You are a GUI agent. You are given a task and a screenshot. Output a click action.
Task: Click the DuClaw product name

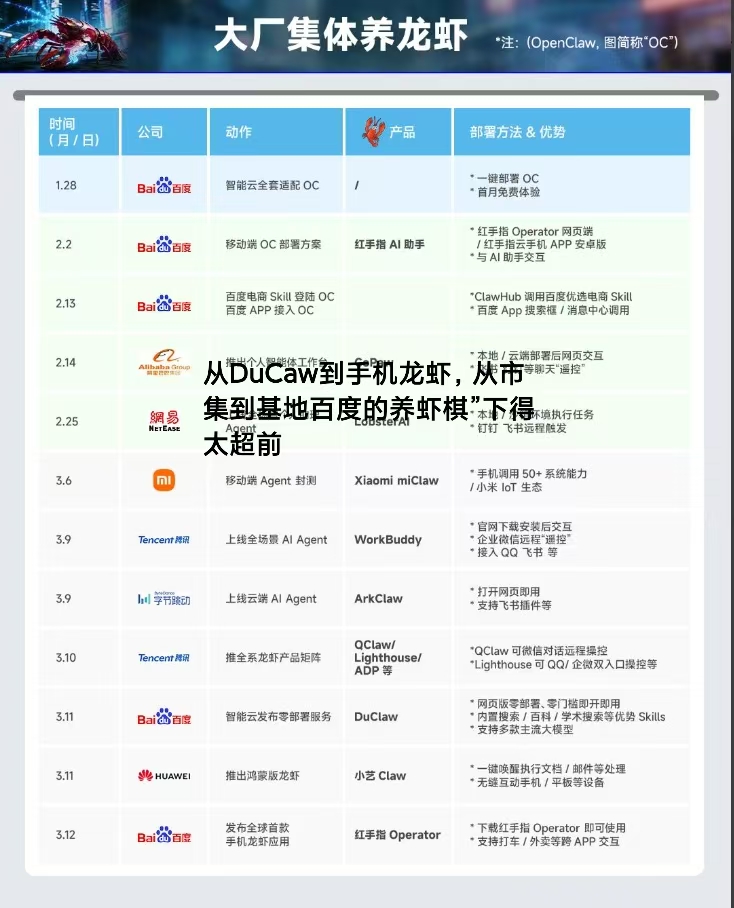click(x=376, y=717)
